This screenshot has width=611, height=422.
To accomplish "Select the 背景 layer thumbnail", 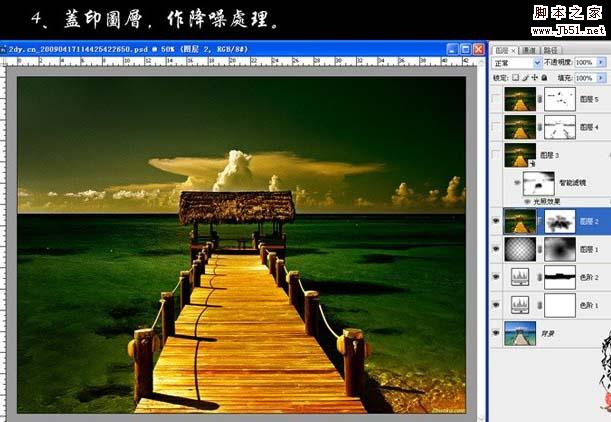I will tap(520, 334).
